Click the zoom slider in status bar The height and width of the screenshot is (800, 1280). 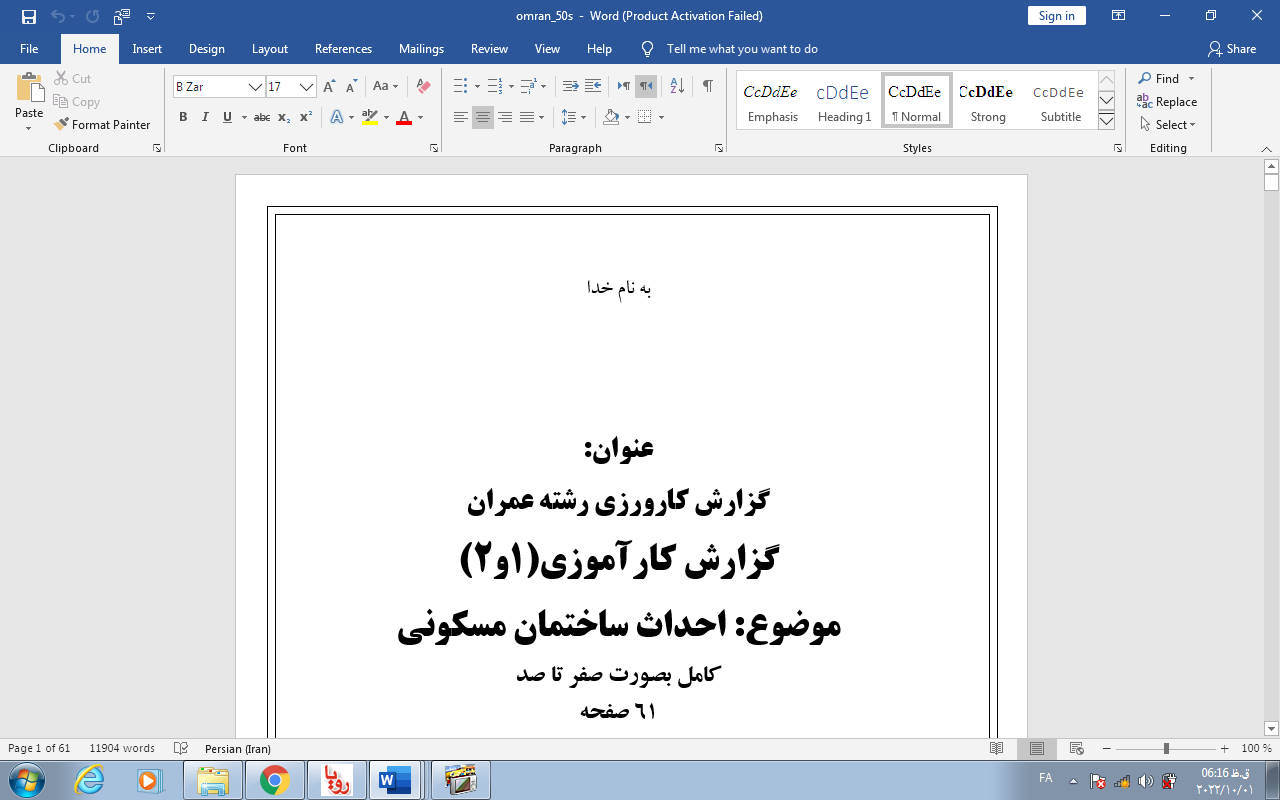click(1166, 749)
